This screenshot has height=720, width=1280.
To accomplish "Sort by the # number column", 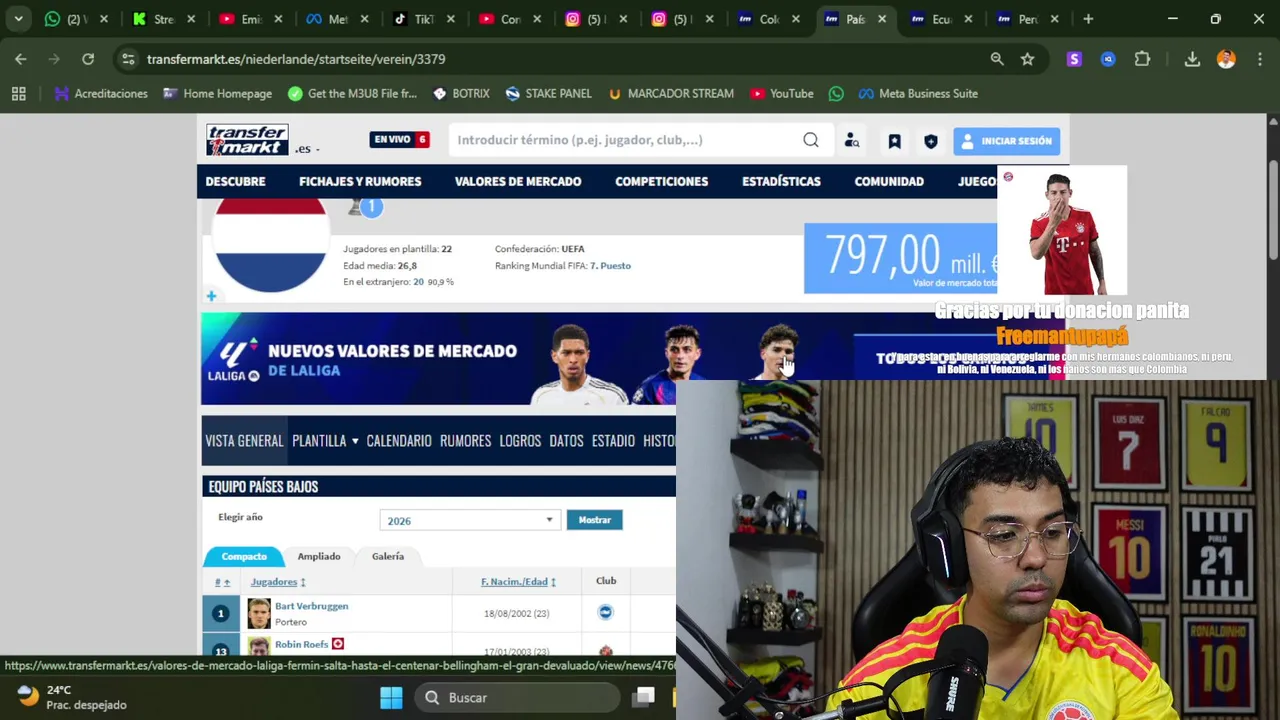I will click(222, 582).
